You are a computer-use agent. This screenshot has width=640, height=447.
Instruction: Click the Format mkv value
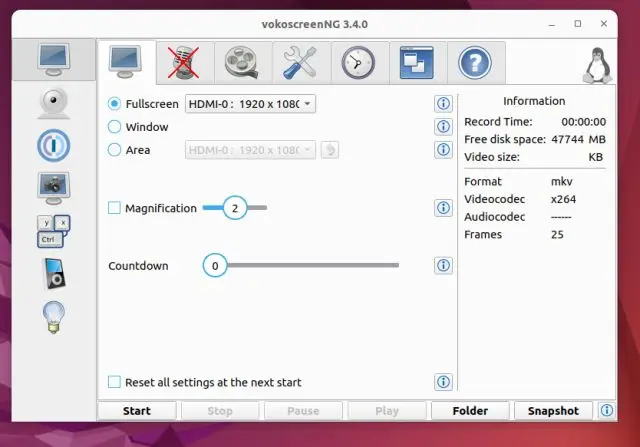[562, 181]
